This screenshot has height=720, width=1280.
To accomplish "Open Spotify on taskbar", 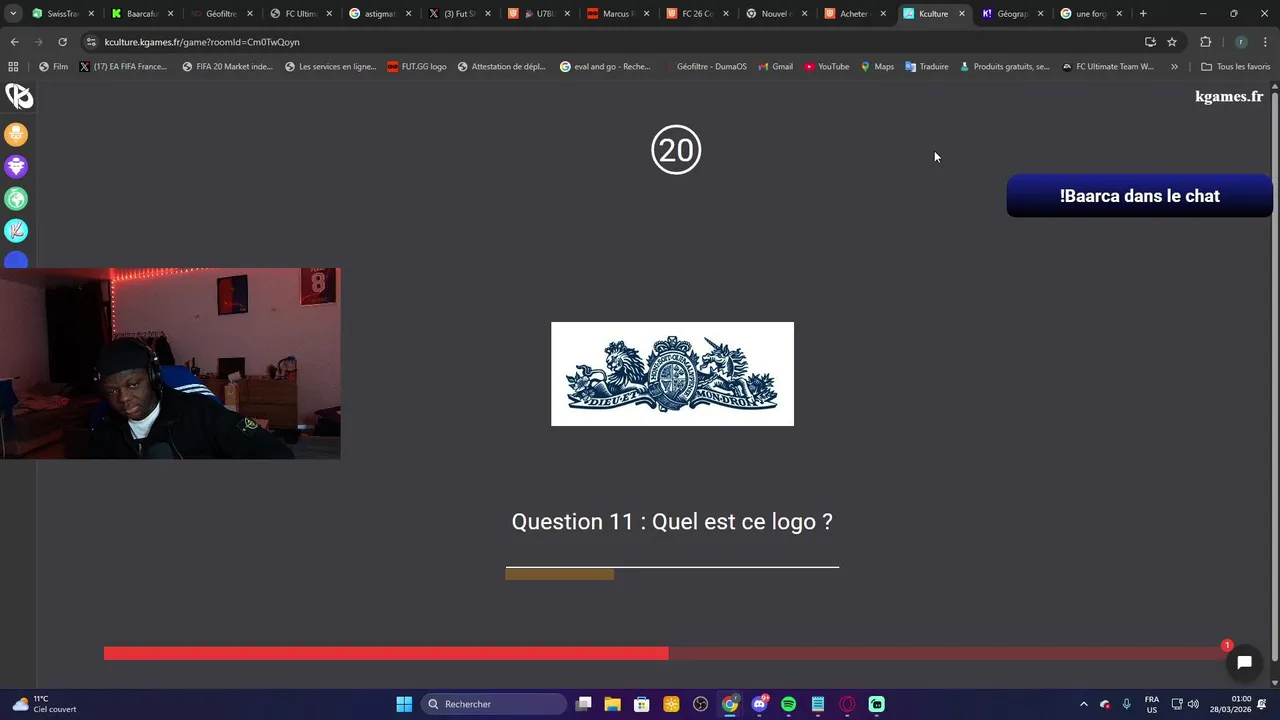I will [x=788, y=704].
